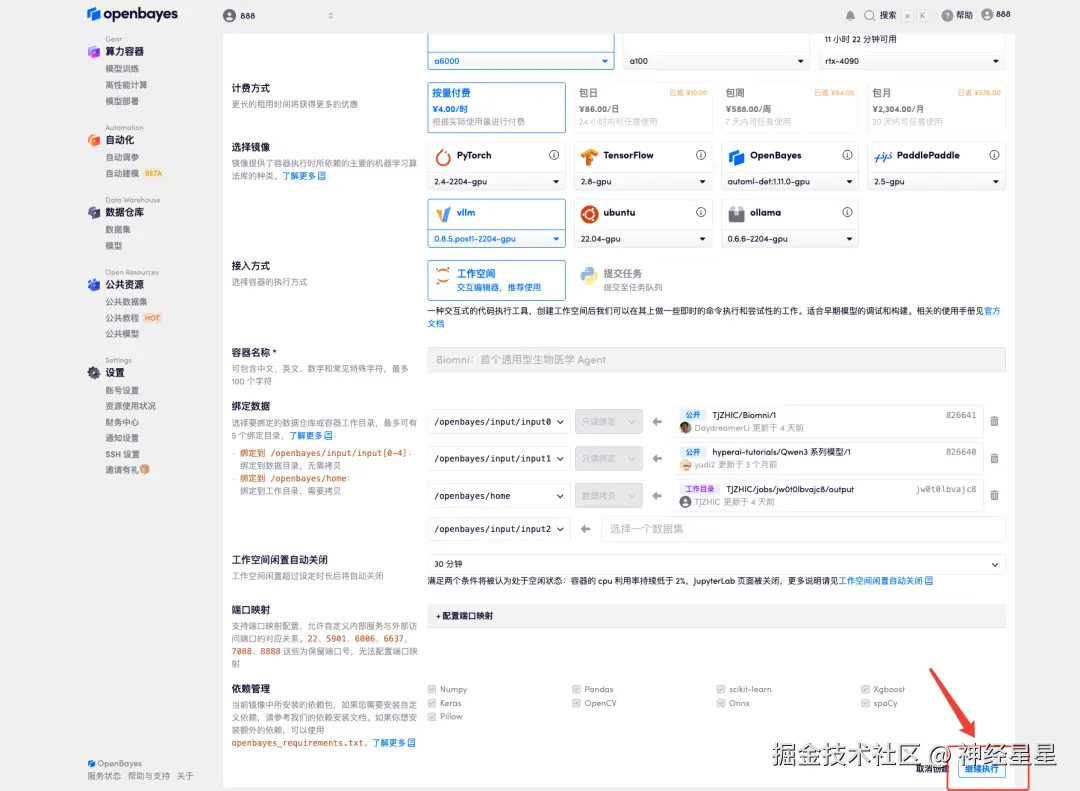Toggle the Pandas checkbox
This screenshot has width=1080, height=791.
(x=576, y=689)
